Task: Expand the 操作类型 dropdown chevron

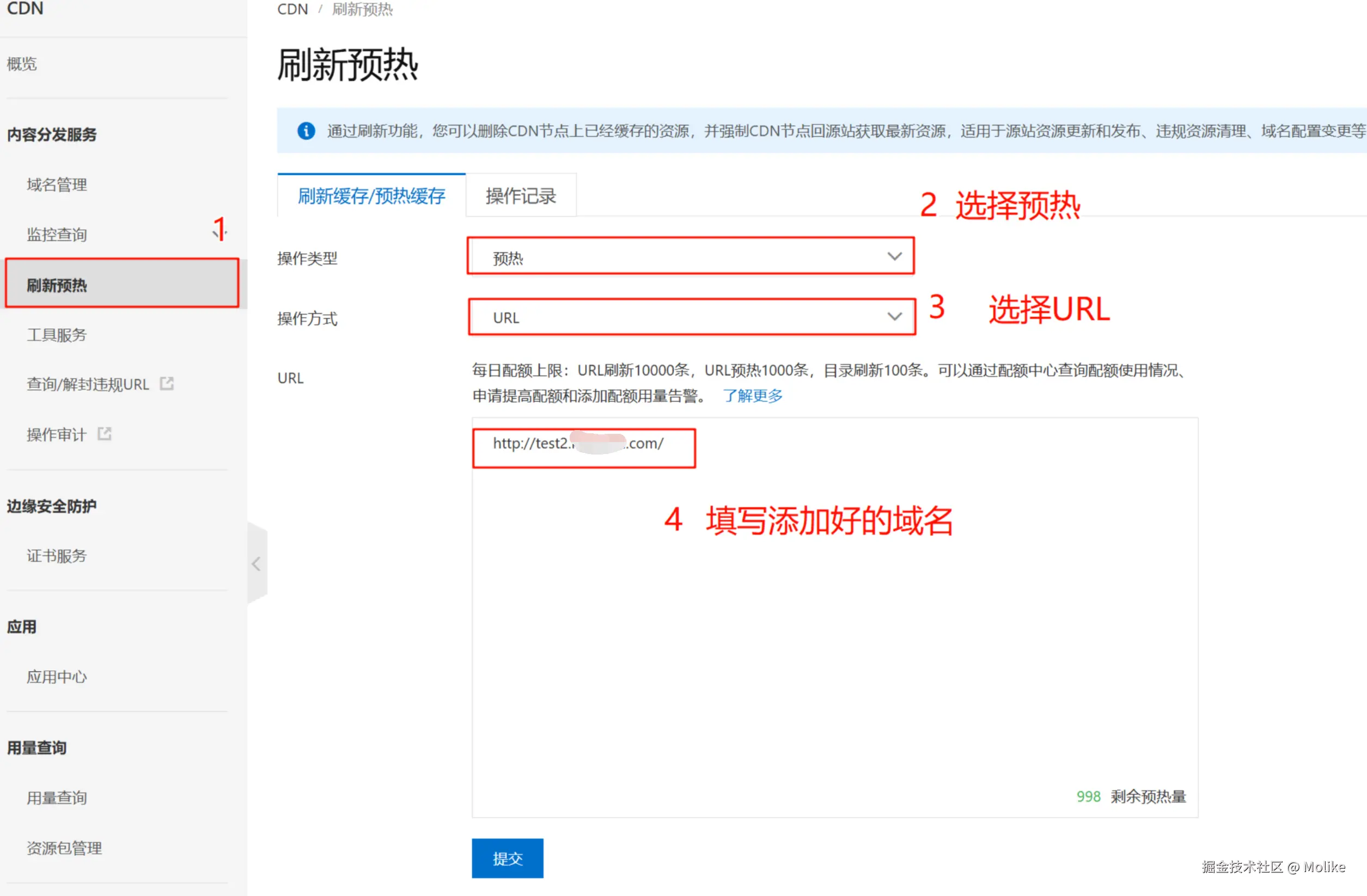Action: coord(894,256)
